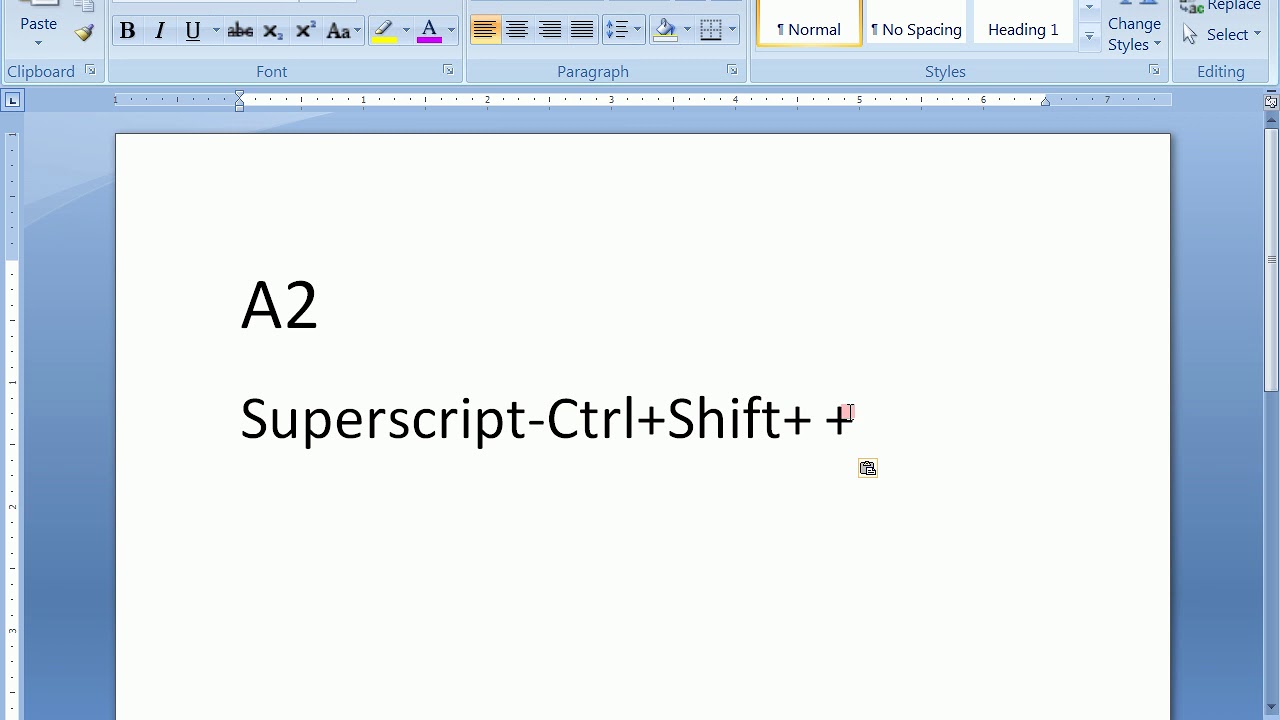The height and width of the screenshot is (720, 1280).
Task: Toggle Italic formatting
Action: (x=159, y=31)
